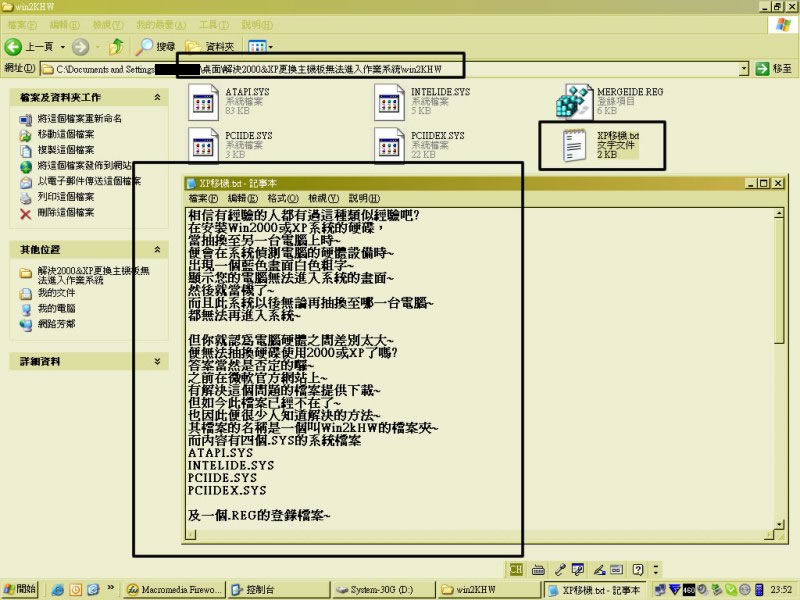Open 我的電腦 My Computer
Viewport: 800px width, 600px height.
[56, 309]
